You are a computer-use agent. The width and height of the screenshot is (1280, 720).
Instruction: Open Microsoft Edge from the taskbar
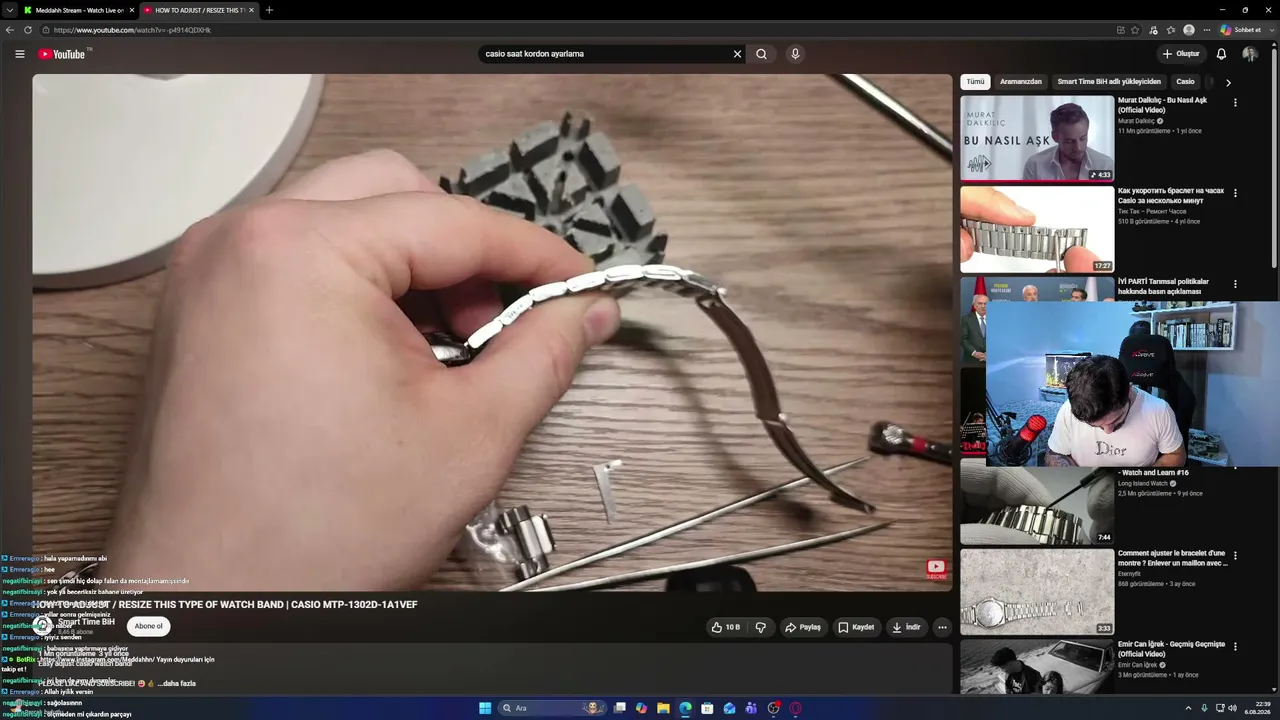point(685,708)
